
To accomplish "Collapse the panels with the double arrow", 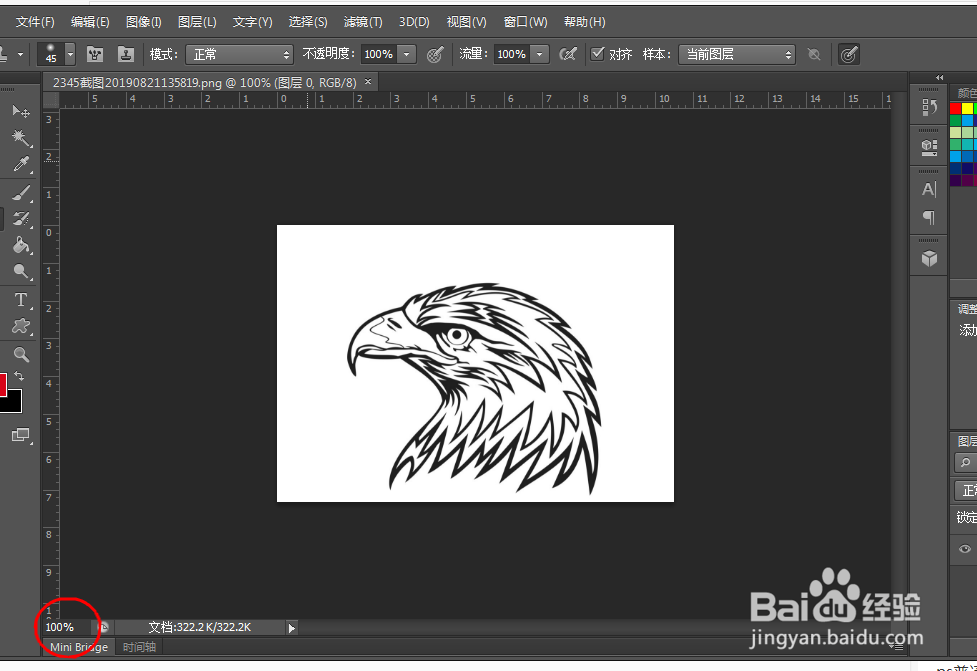I will pyautogui.click(x=940, y=78).
